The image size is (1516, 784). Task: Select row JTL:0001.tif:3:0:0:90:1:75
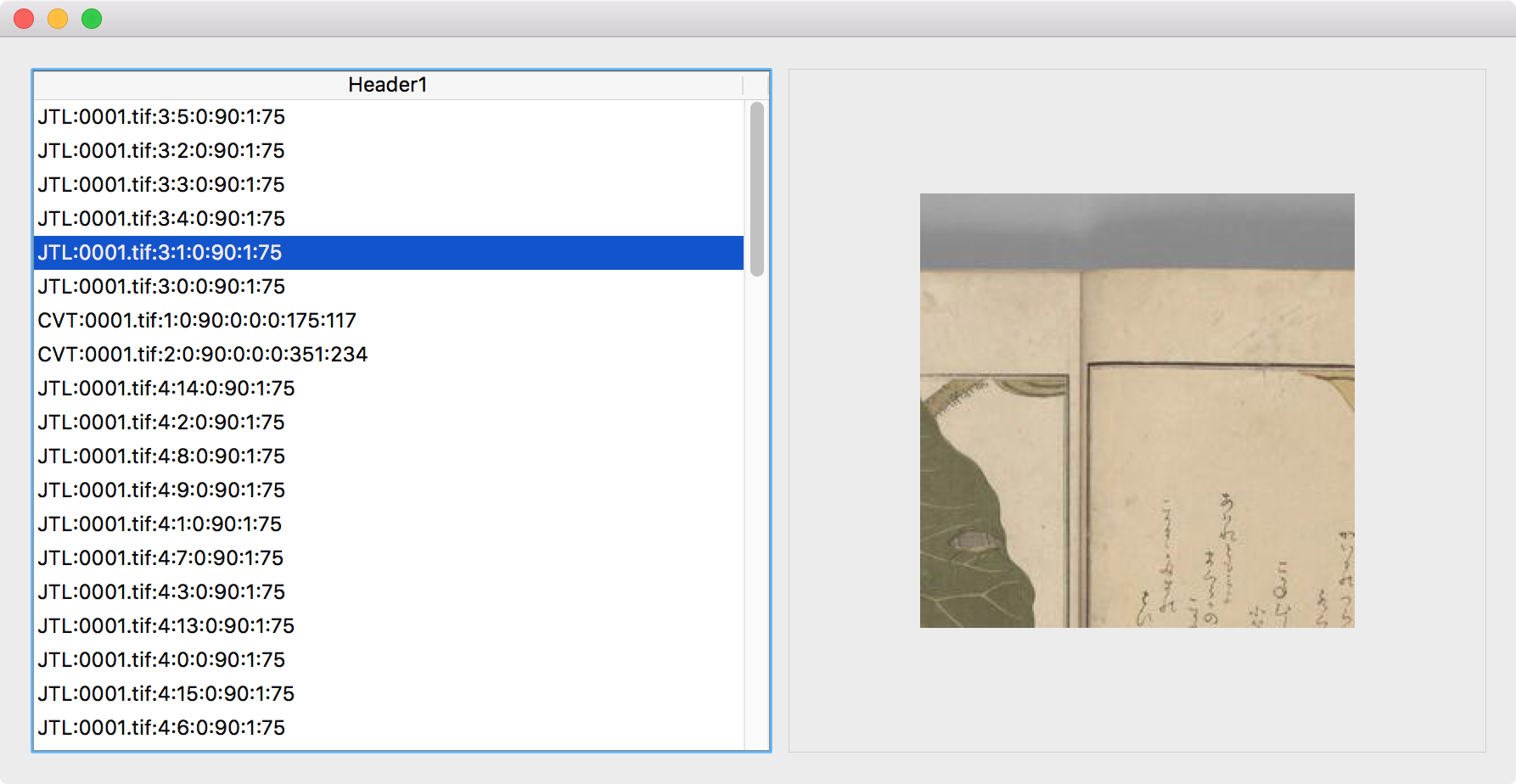tap(389, 287)
